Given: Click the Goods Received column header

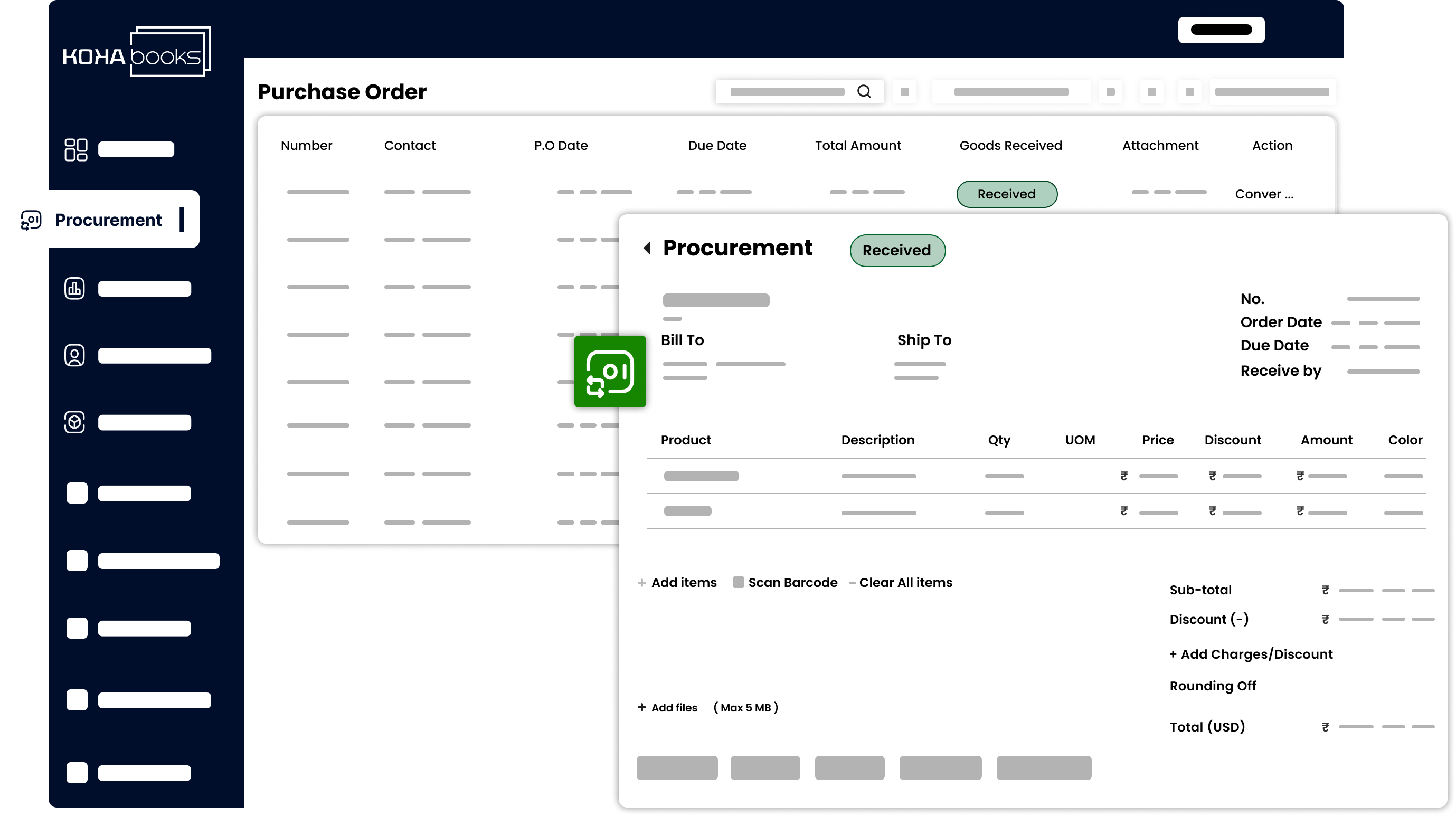Looking at the screenshot, I should tap(1010, 146).
